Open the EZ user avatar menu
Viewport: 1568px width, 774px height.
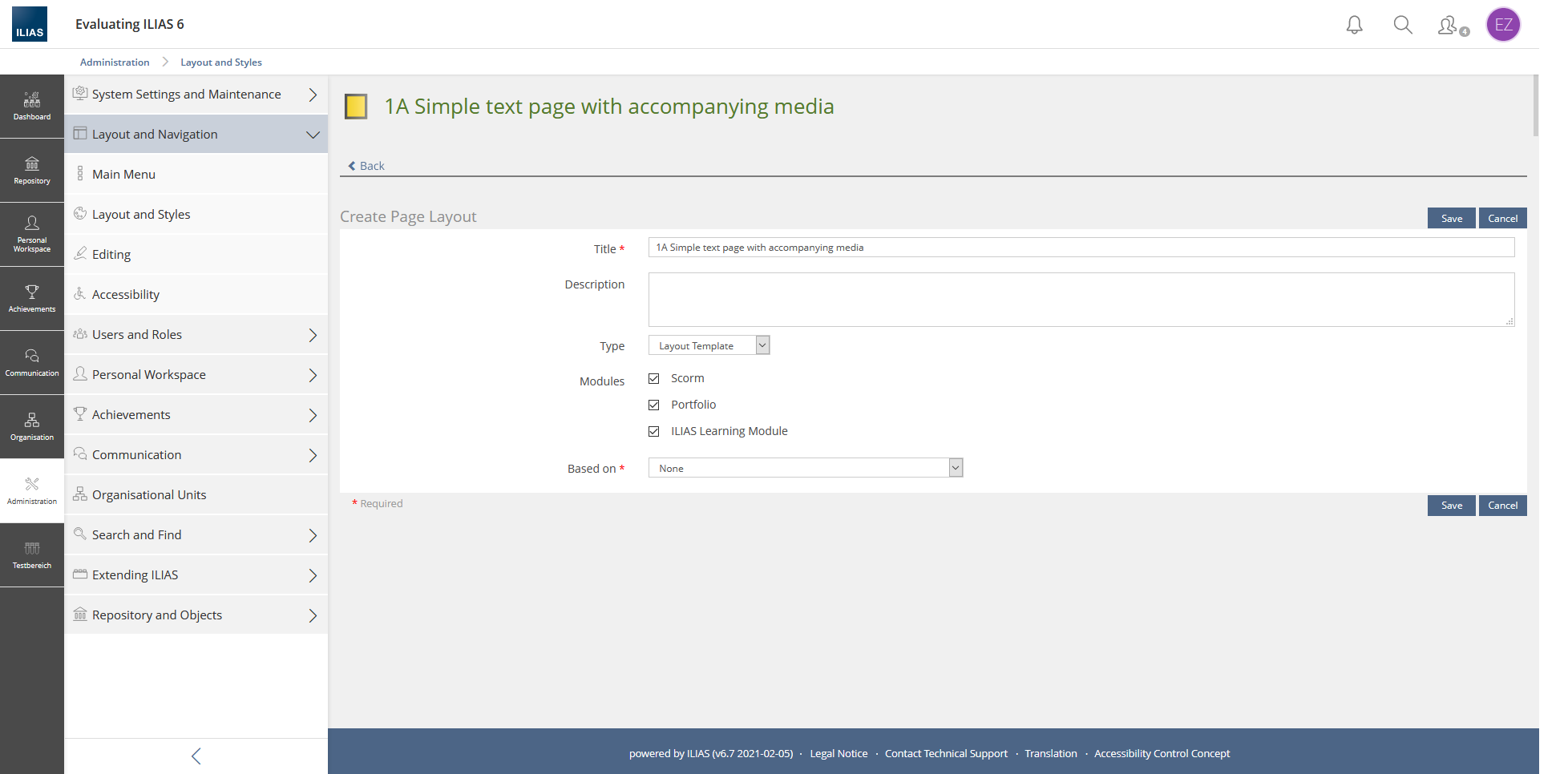[x=1503, y=25]
